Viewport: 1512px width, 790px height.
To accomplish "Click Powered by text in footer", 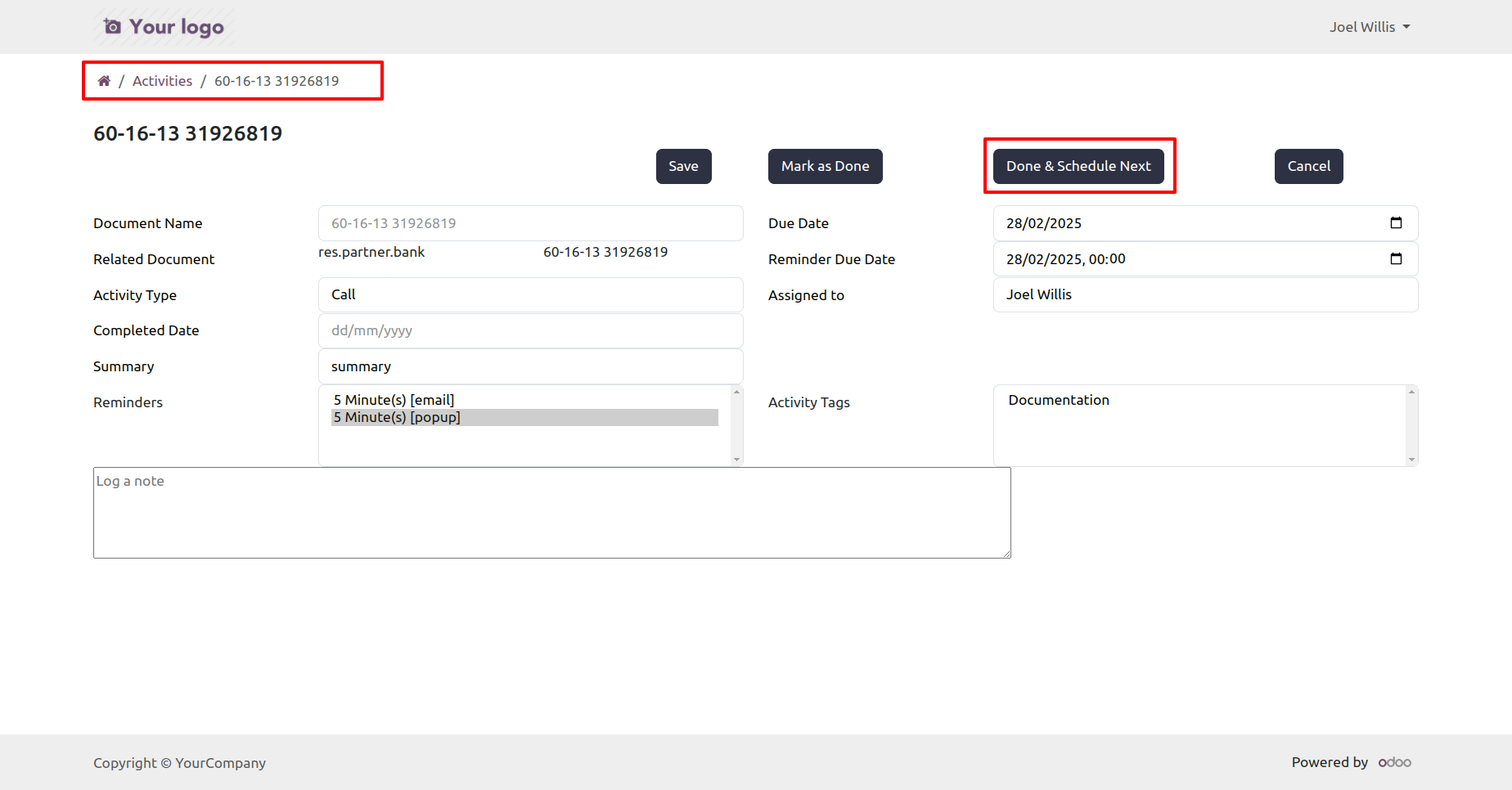I will 1330,762.
